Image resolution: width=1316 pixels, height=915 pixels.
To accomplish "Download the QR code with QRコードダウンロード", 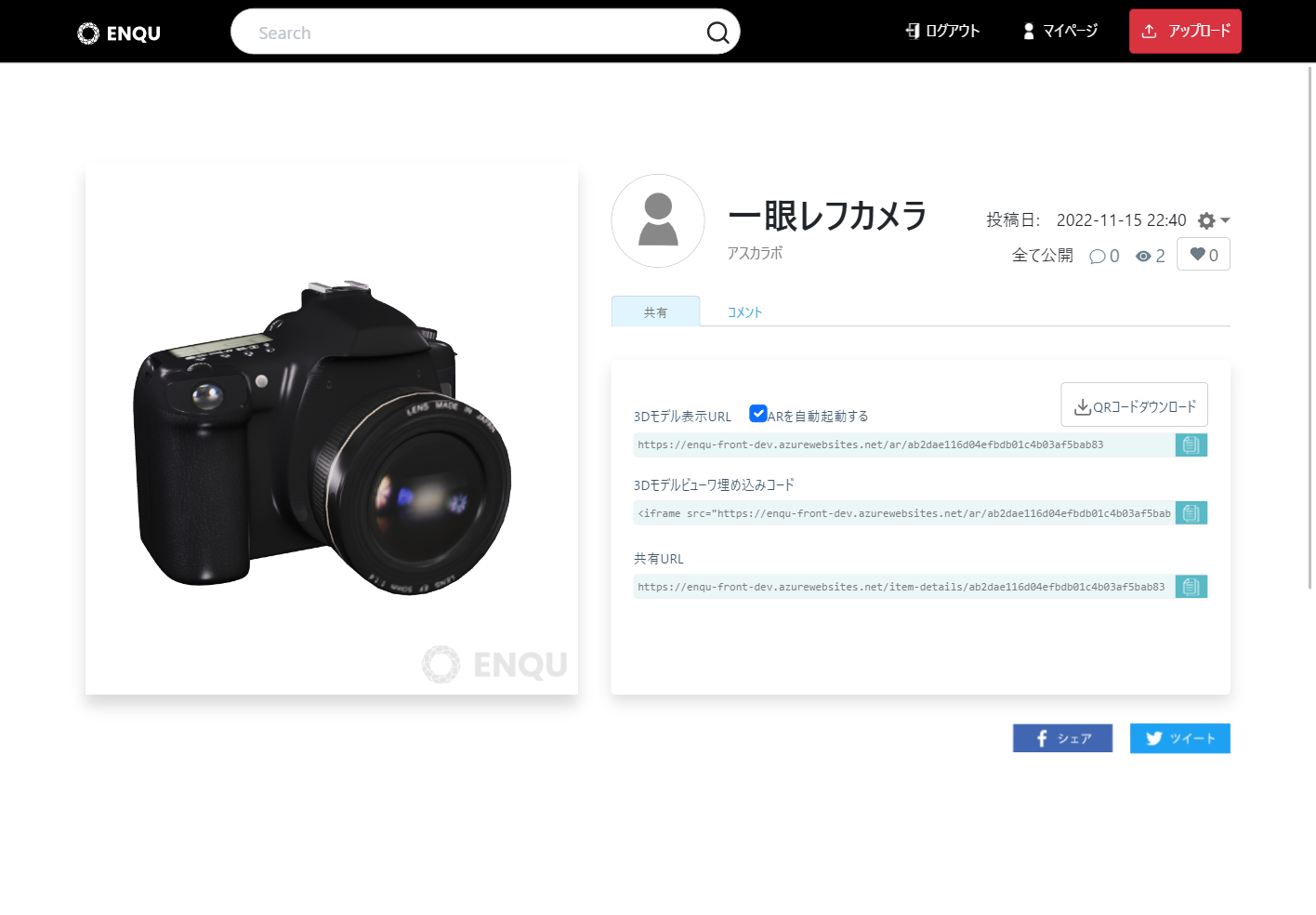I will pos(1134,404).
